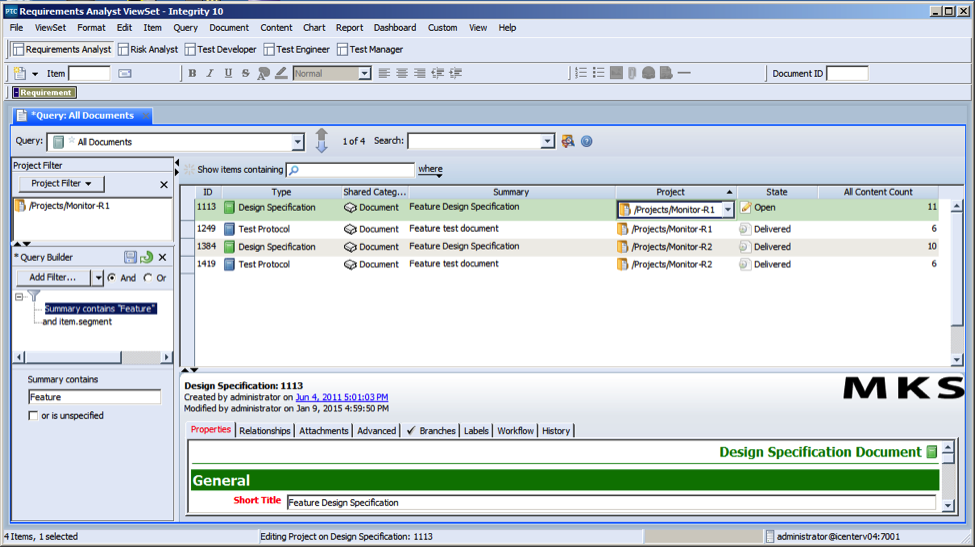This screenshot has height=548, width=975.
Task: Switch to the Workflow tab
Action: pyautogui.click(x=515, y=430)
